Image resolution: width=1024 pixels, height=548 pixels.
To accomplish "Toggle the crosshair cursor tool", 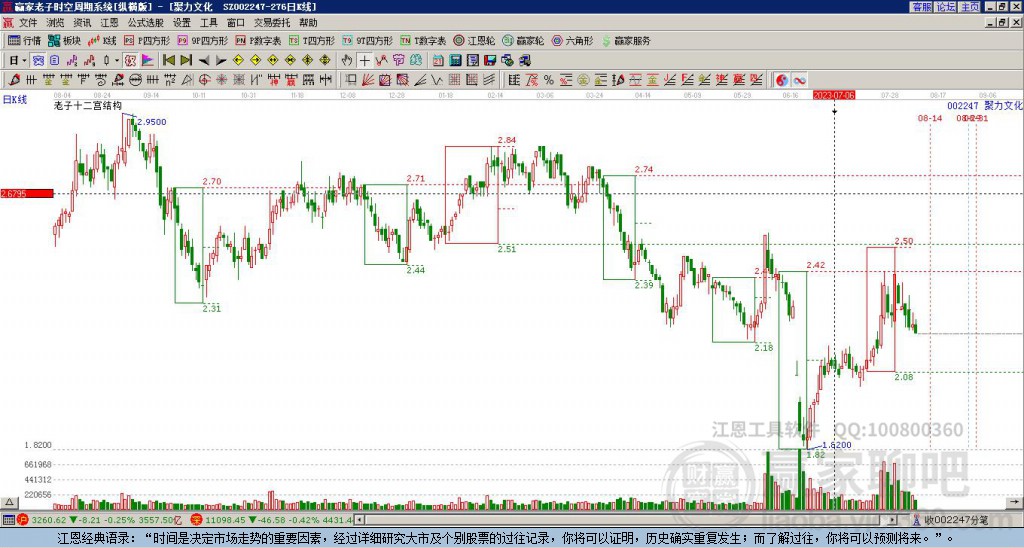I will click(x=364, y=61).
